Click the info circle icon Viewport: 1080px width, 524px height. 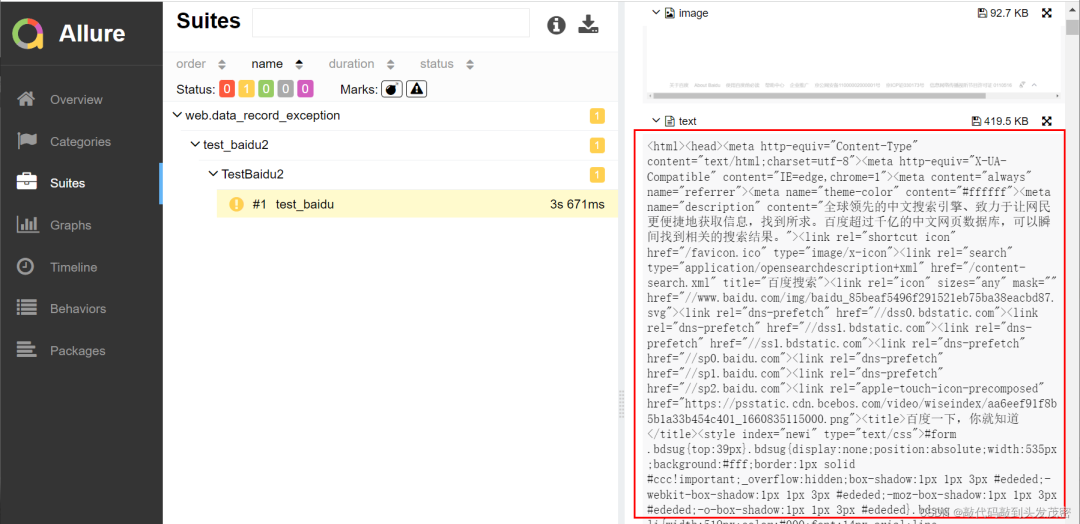[x=556, y=25]
